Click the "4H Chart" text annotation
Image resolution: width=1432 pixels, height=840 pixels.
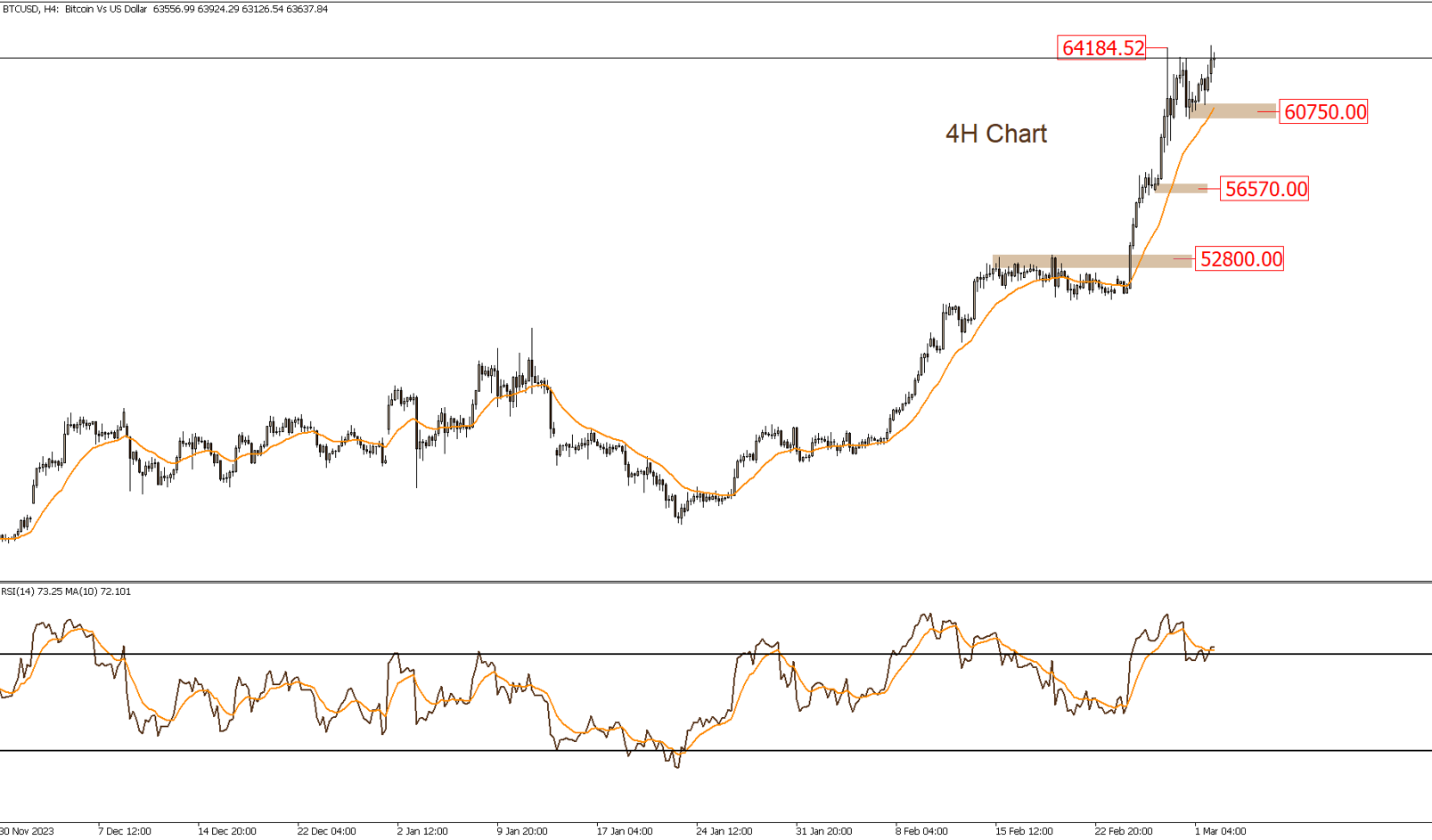995,134
